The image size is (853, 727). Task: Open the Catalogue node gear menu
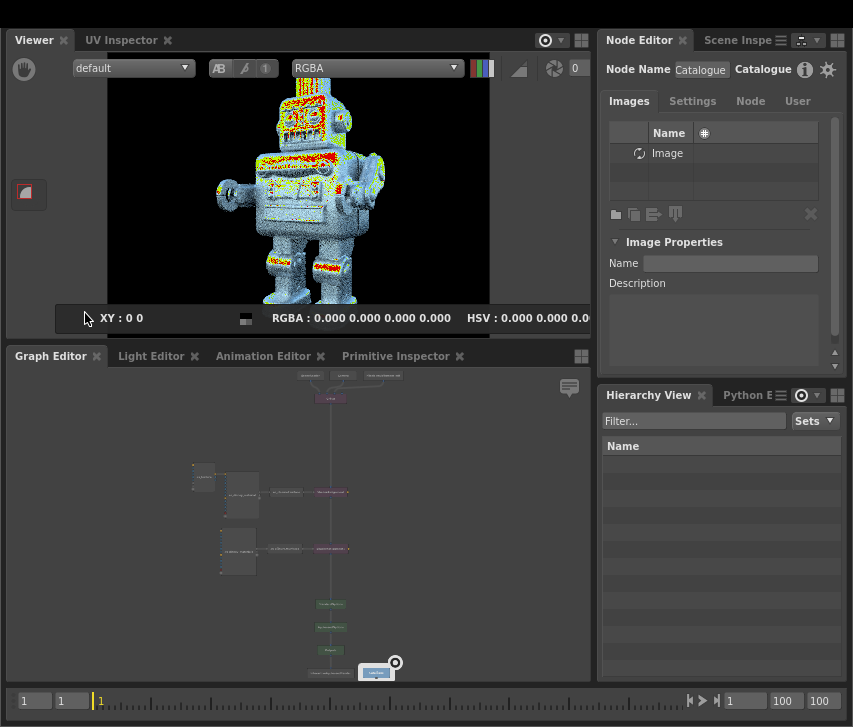coord(827,70)
